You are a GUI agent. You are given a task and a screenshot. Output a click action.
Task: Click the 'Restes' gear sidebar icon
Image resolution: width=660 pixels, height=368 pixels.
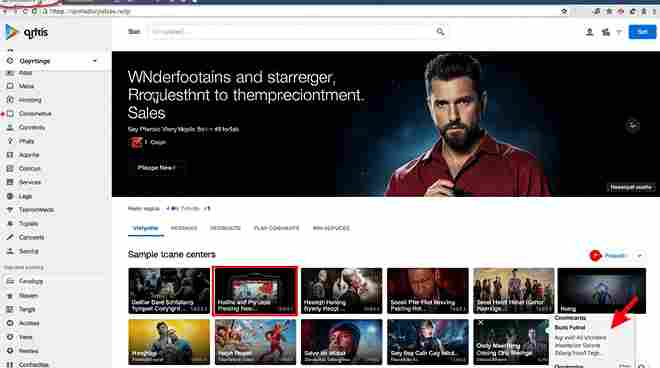coord(10,351)
